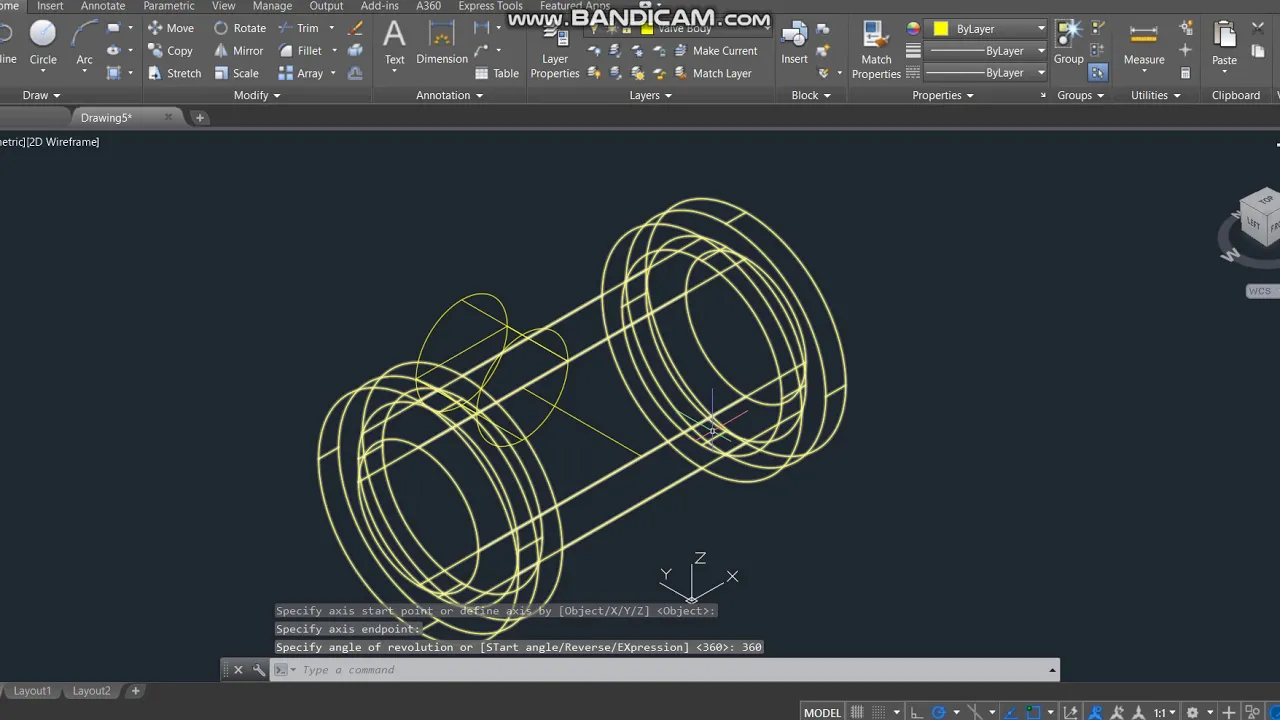Switch to Layout1 tab
This screenshot has width=1280, height=720.
pyautogui.click(x=32, y=691)
